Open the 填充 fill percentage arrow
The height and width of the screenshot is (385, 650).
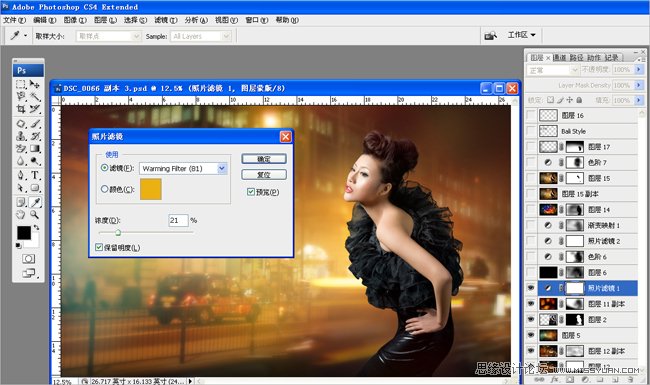tap(639, 100)
